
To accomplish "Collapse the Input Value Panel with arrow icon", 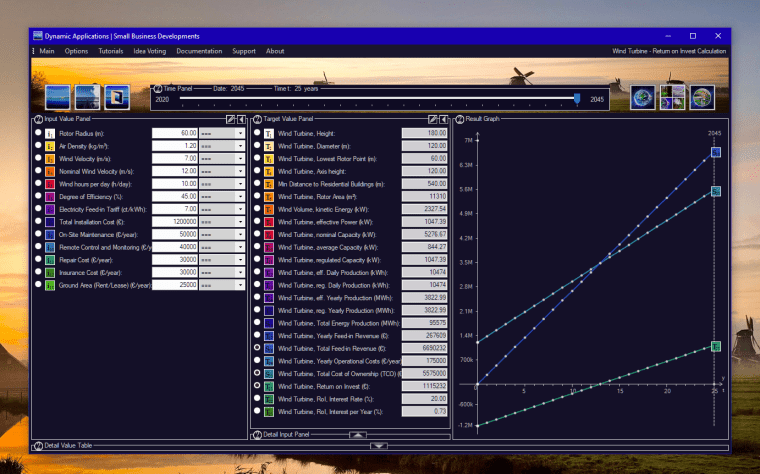I will tap(241, 119).
